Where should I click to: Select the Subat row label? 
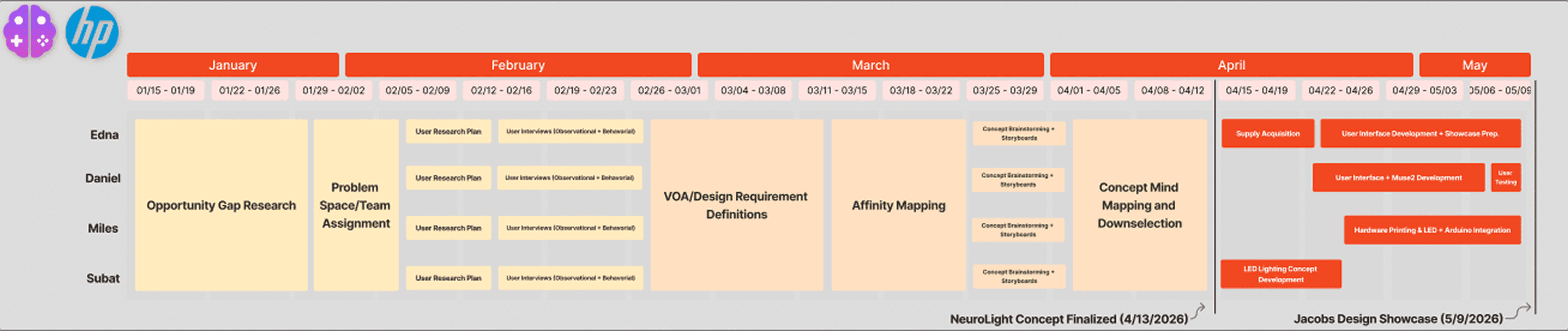coord(103,278)
